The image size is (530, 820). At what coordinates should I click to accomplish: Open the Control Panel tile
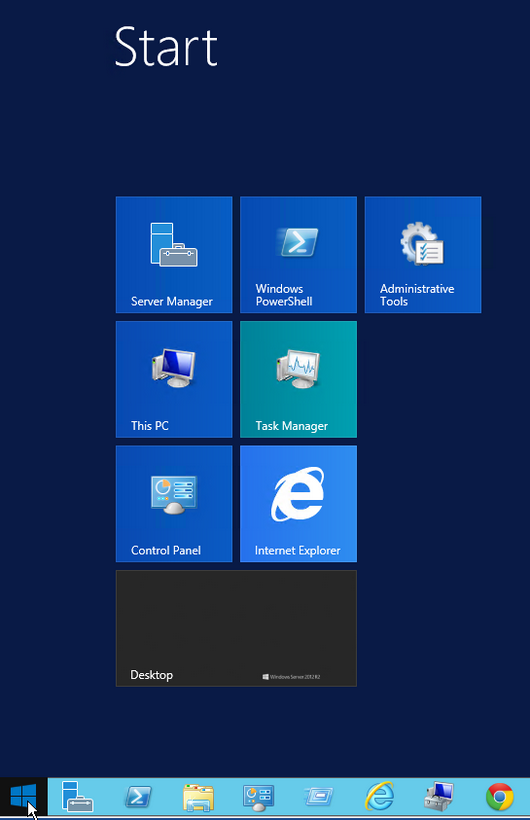[x=174, y=504]
